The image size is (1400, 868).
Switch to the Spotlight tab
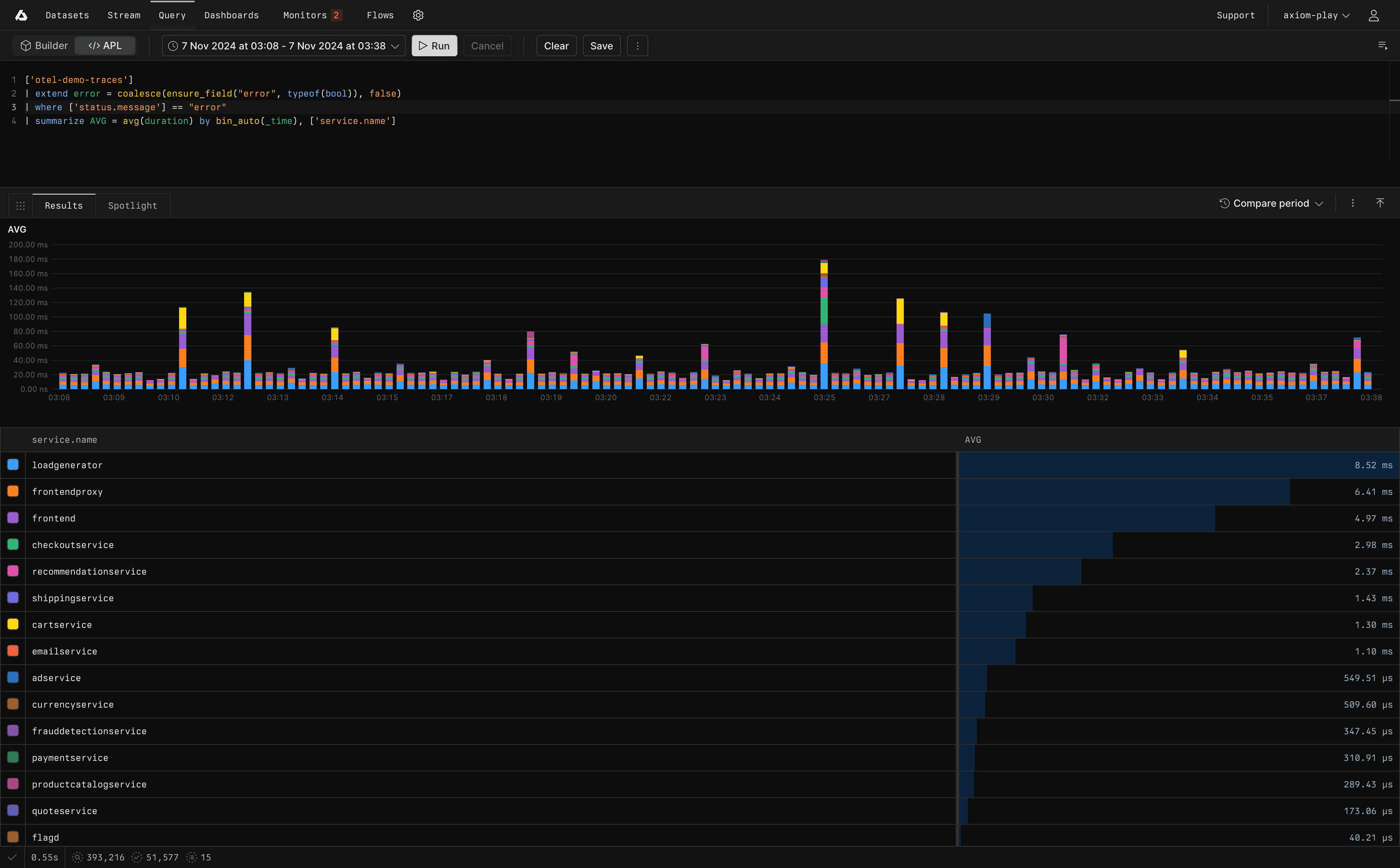click(x=133, y=206)
